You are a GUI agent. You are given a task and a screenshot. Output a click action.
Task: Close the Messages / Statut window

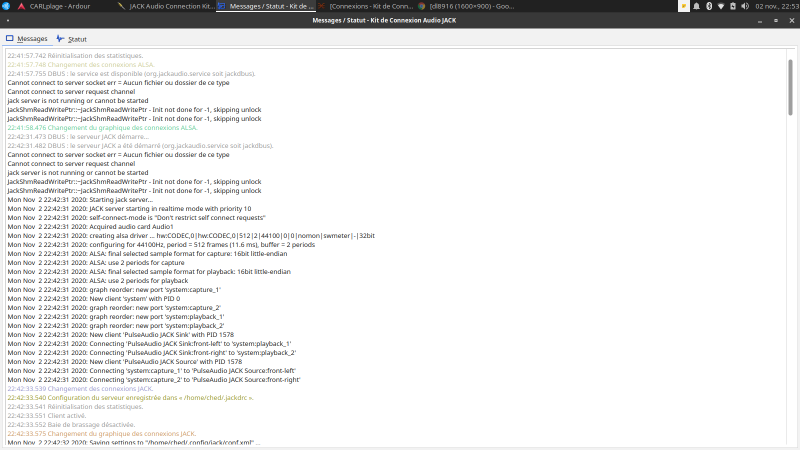pos(791,21)
